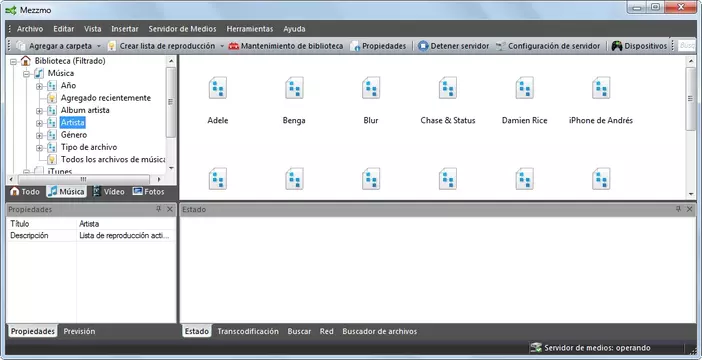Open the Adele artist playlist icon
702x360 pixels.
click(218, 88)
